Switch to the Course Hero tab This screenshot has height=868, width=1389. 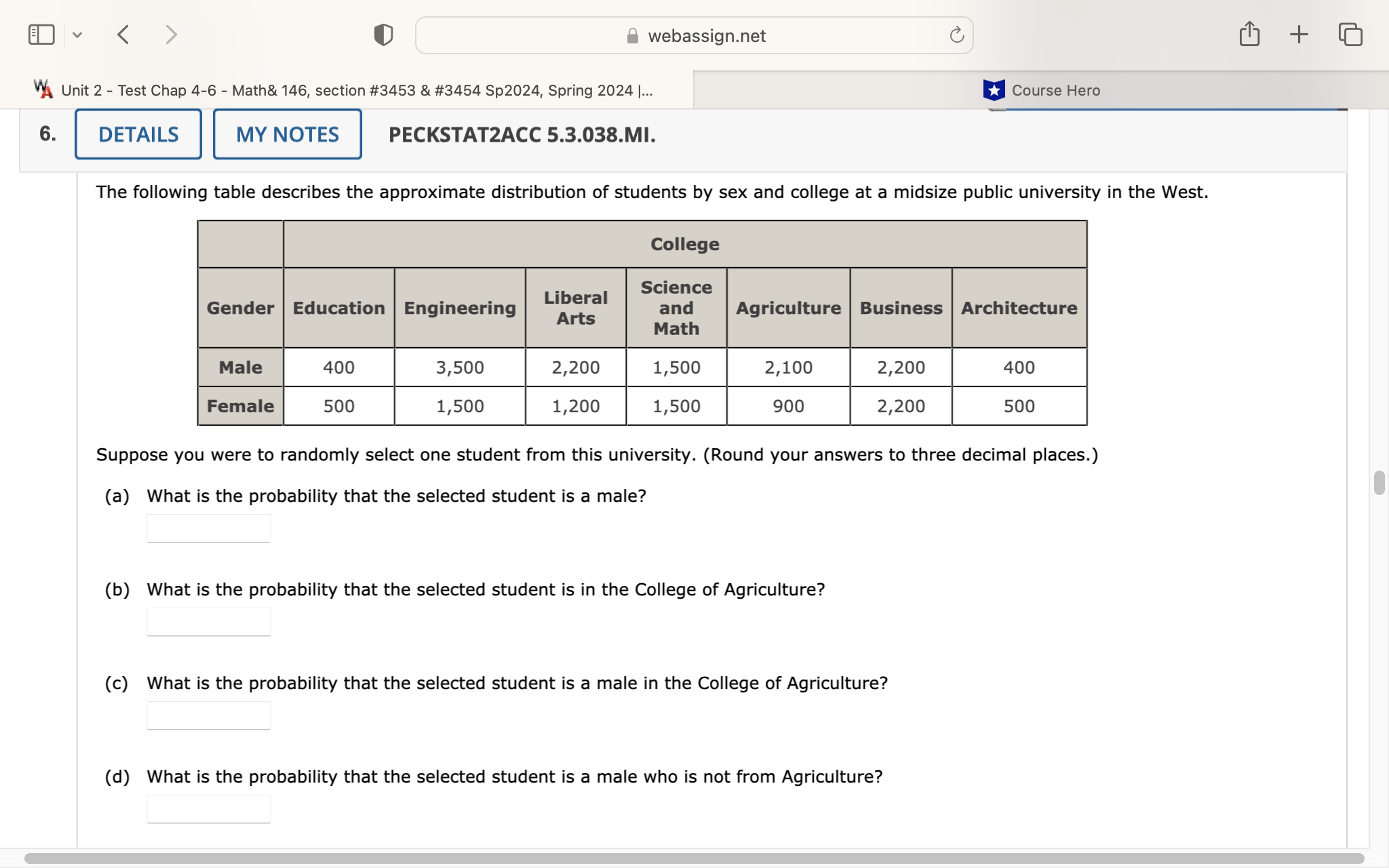1041,90
